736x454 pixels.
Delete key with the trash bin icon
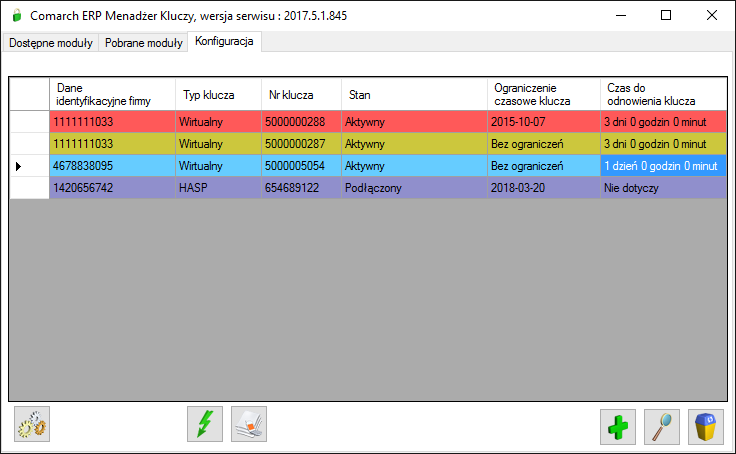pyautogui.click(x=706, y=427)
